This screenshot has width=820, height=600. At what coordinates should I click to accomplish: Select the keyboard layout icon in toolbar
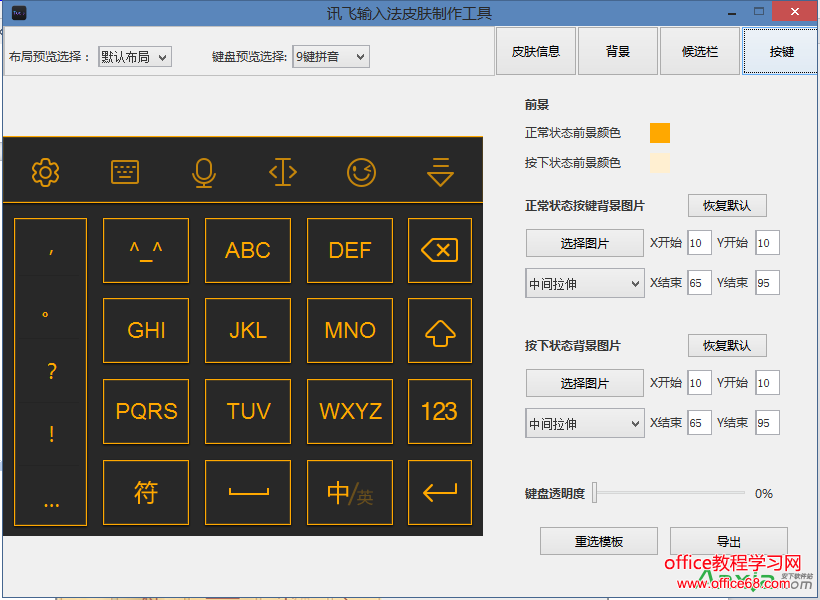pos(123,172)
